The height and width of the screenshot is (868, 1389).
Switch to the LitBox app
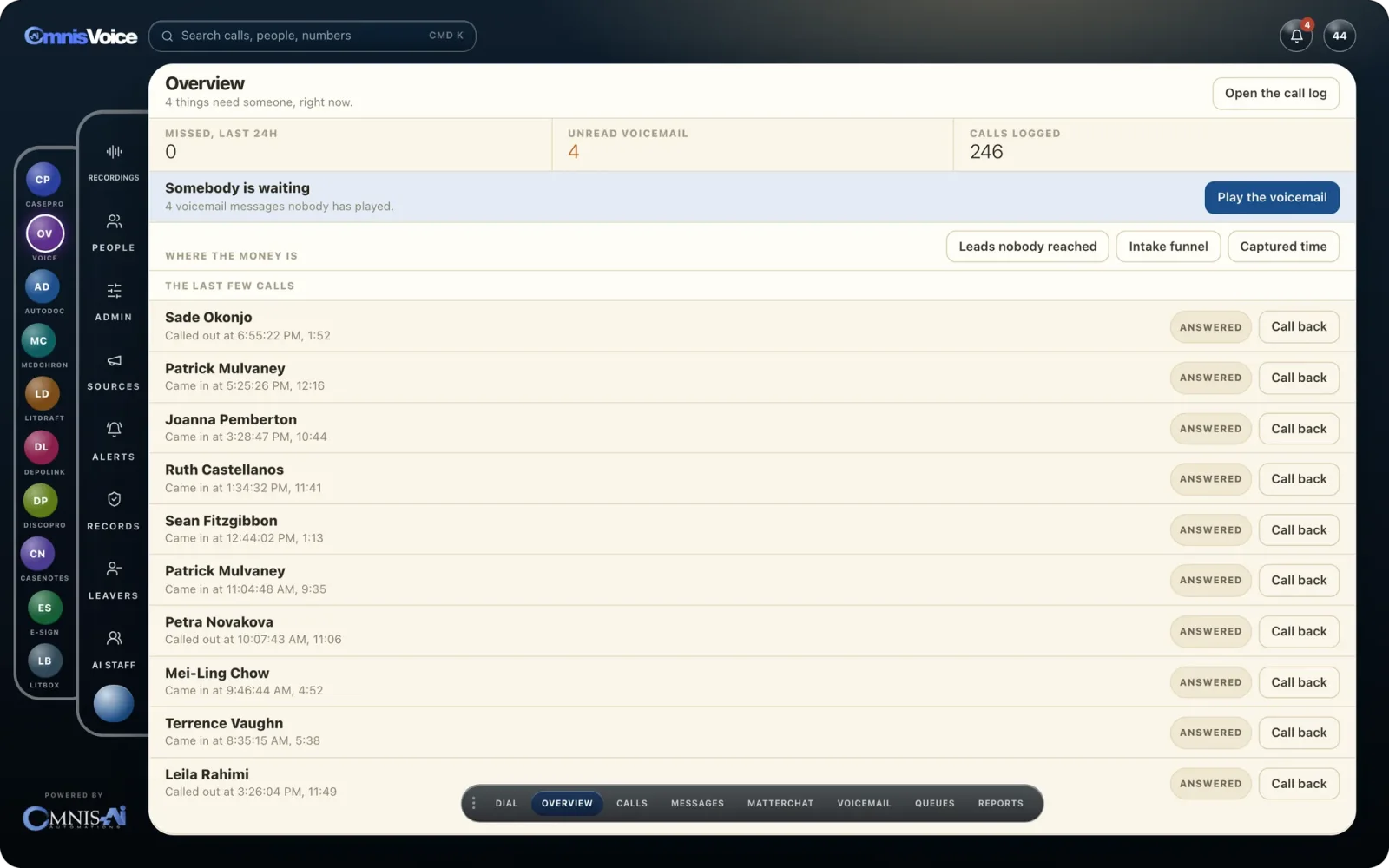coord(44,661)
